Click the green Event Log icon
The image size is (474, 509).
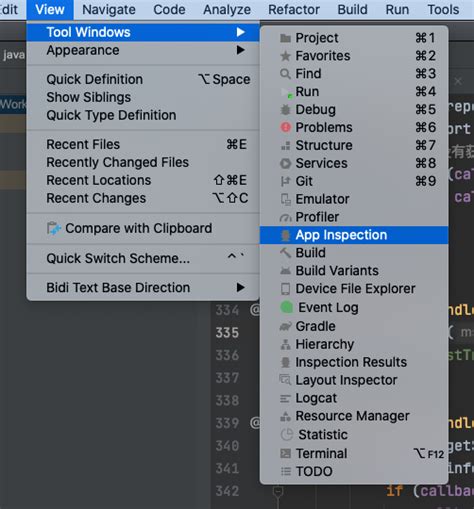(286, 307)
